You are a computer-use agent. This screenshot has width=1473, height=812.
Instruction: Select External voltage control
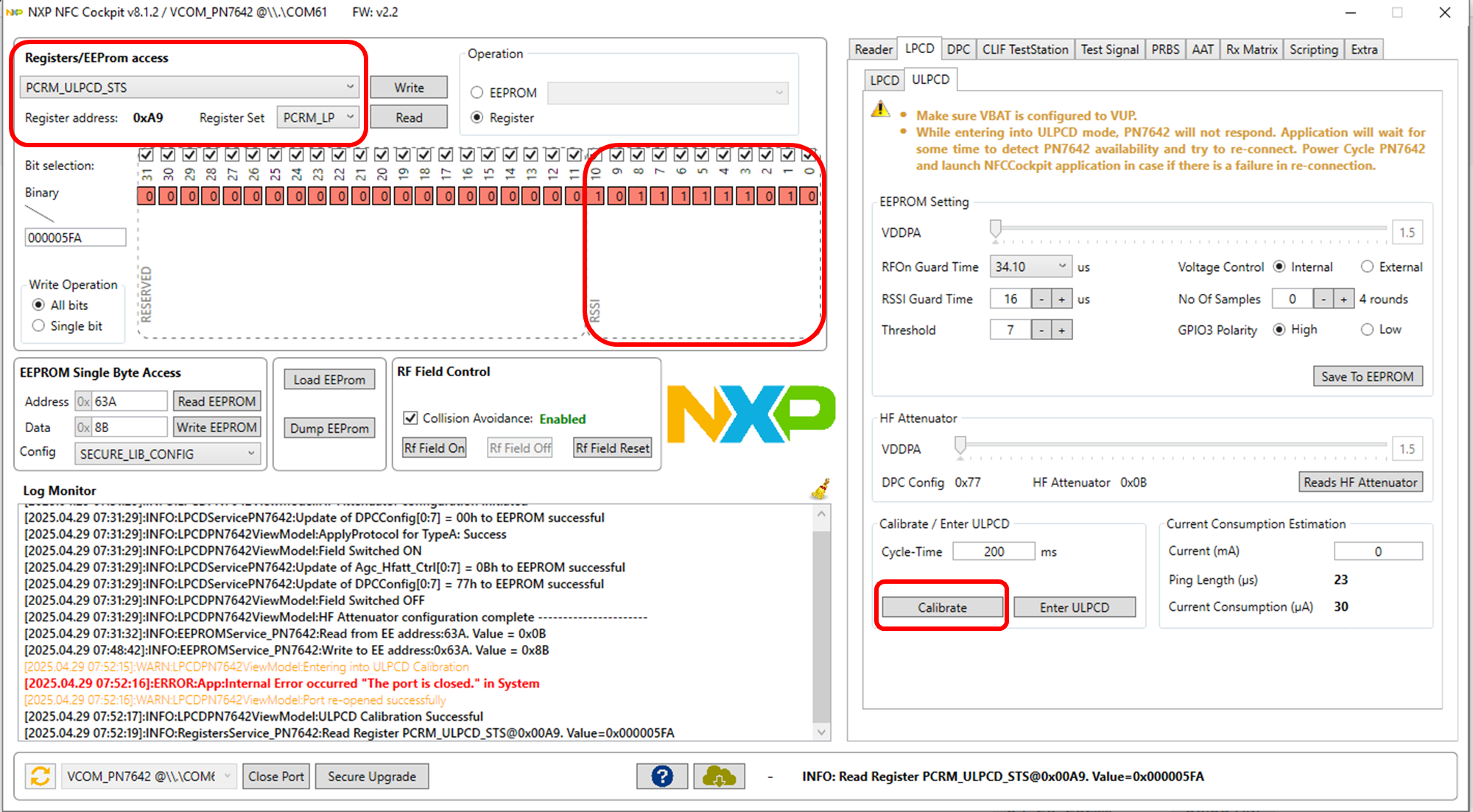click(1368, 266)
